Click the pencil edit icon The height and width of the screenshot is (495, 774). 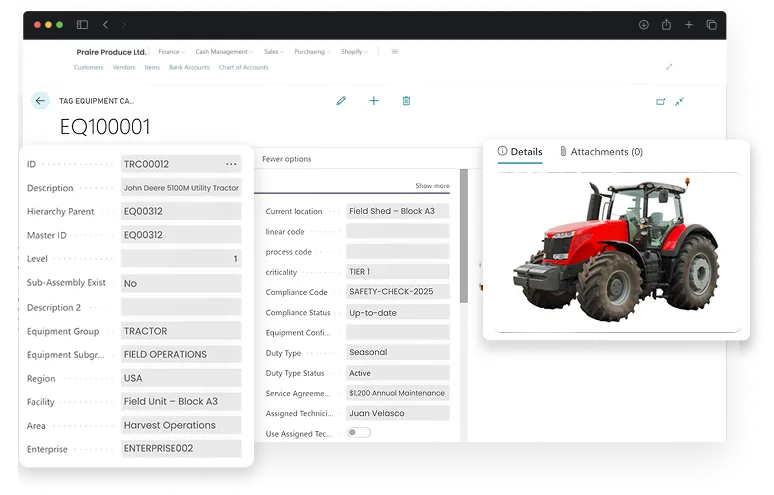341,101
